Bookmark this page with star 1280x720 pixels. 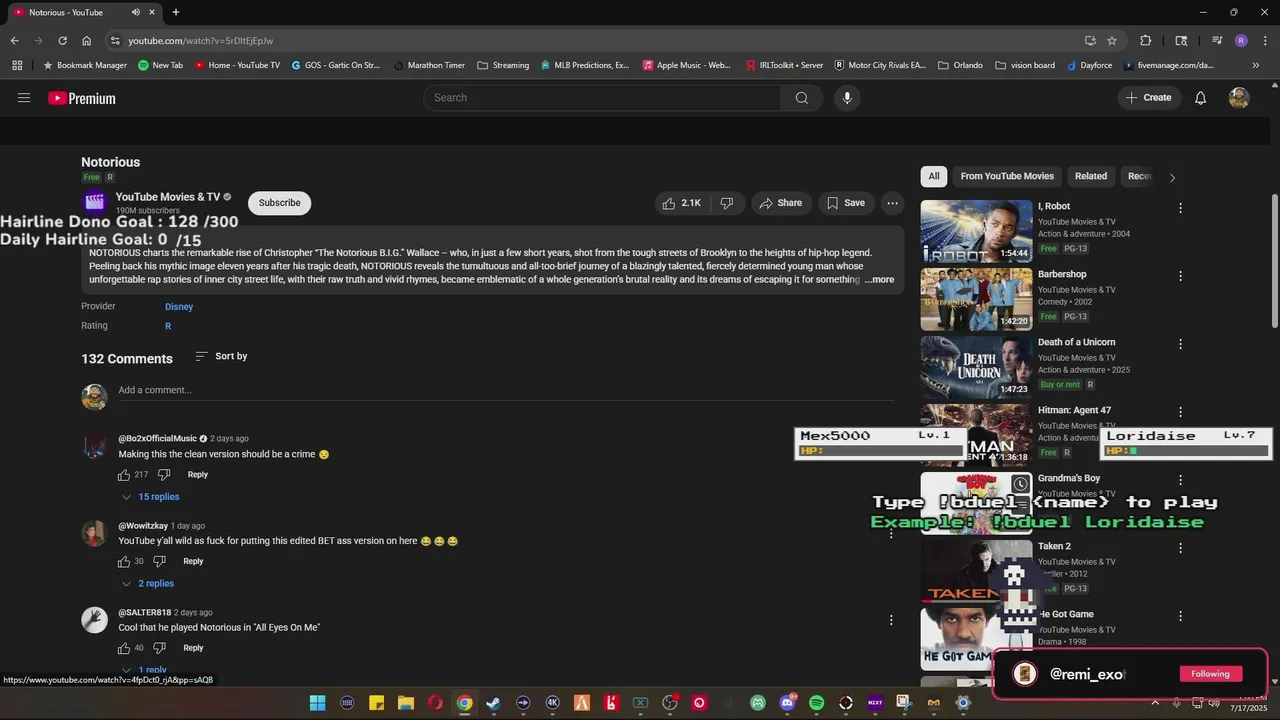click(x=1112, y=41)
